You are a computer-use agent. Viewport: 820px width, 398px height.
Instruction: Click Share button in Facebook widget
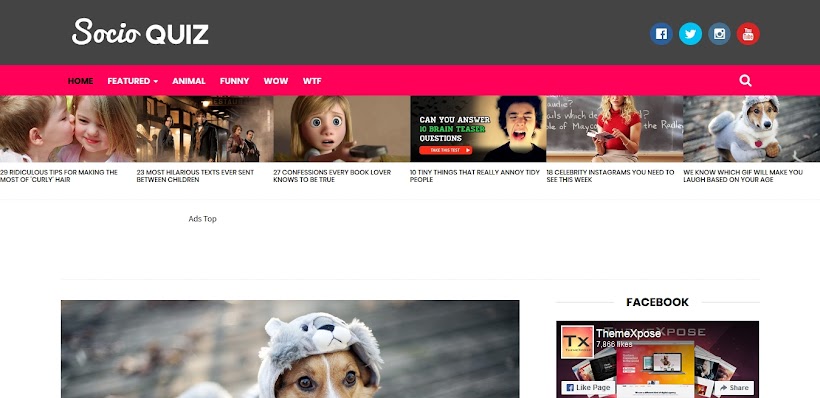[734, 388]
